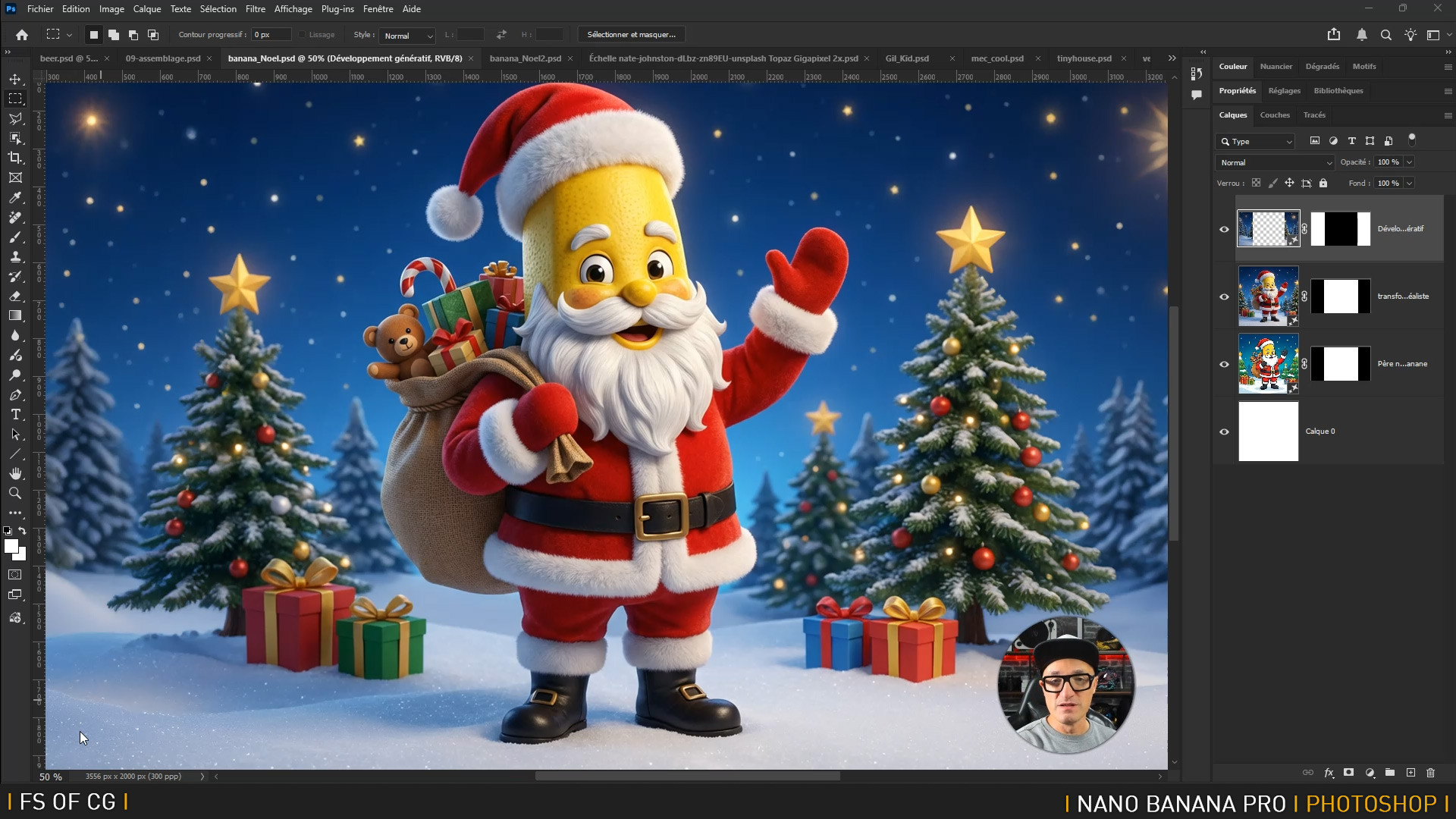
Task: Switch to the banana_Noel2.psd document tab
Action: (525, 58)
